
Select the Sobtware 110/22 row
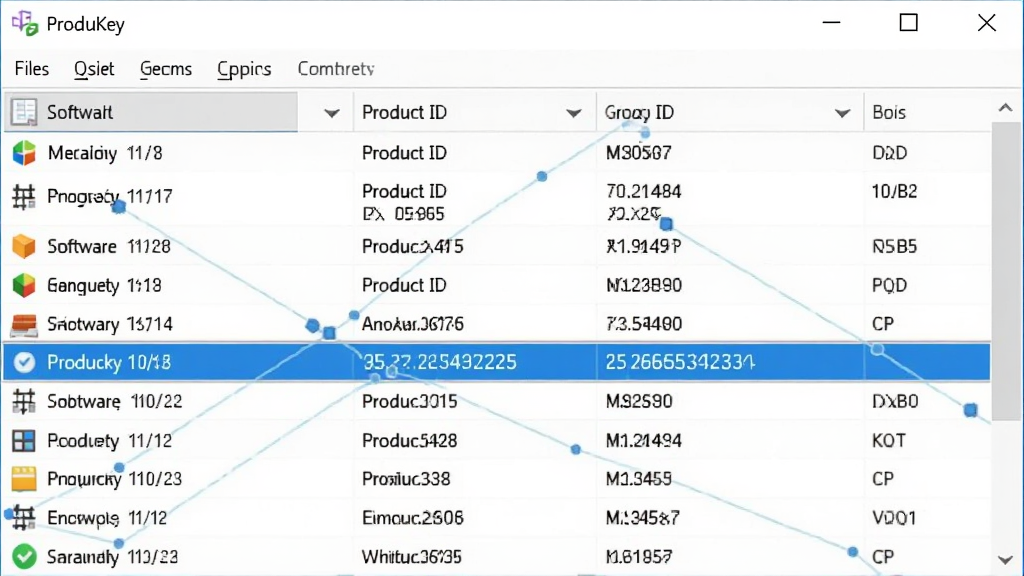tap(496, 401)
